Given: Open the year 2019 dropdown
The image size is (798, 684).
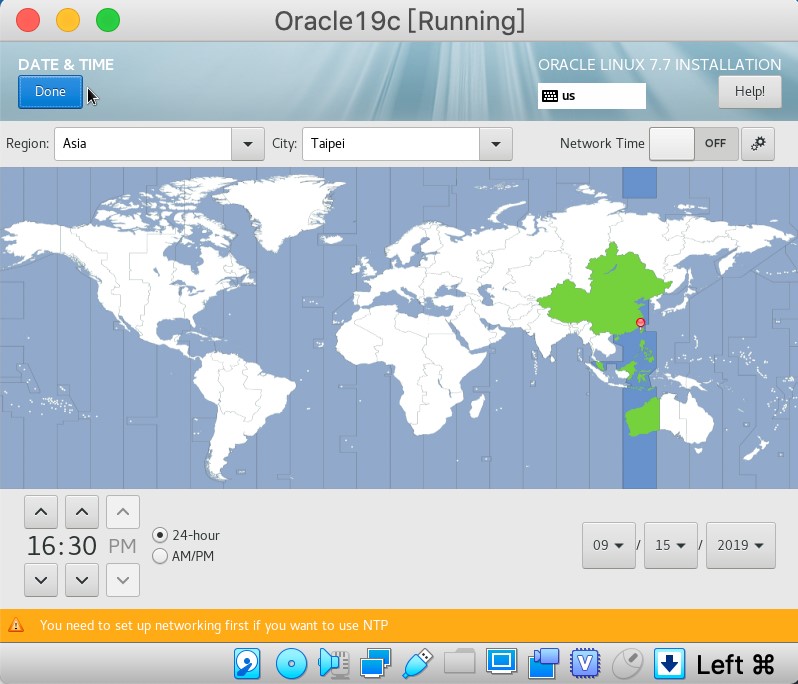Looking at the screenshot, I should (x=741, y=545).
